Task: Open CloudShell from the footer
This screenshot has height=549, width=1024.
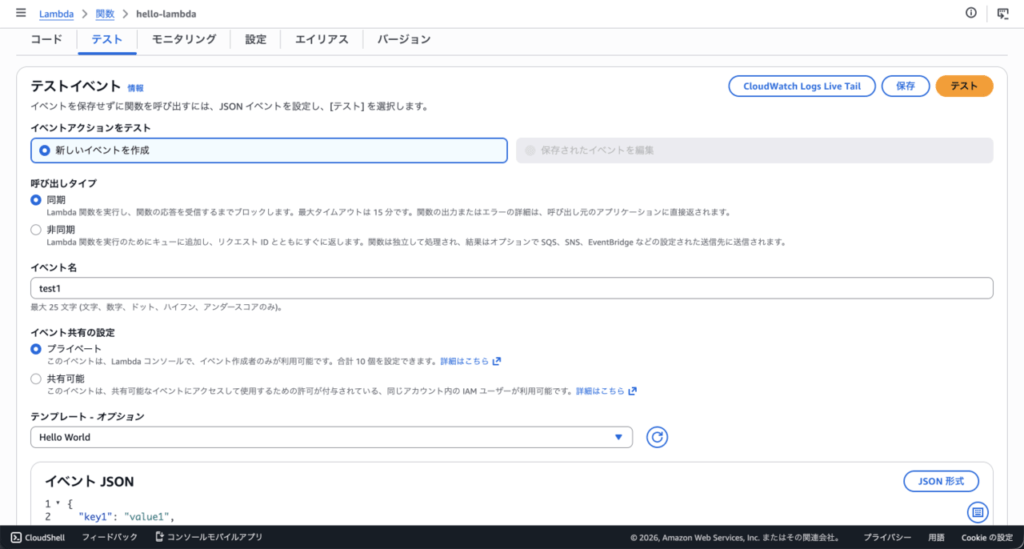Action: [x=38, y=537]
